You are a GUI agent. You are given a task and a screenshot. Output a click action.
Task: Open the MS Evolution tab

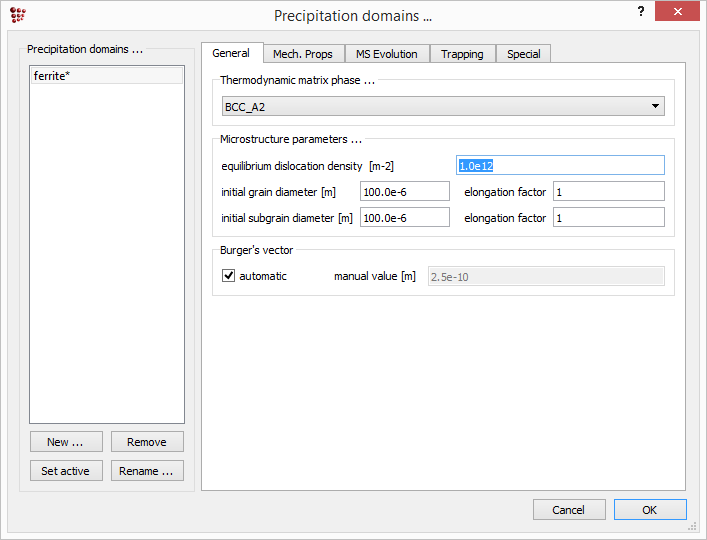tap(387, 54)
